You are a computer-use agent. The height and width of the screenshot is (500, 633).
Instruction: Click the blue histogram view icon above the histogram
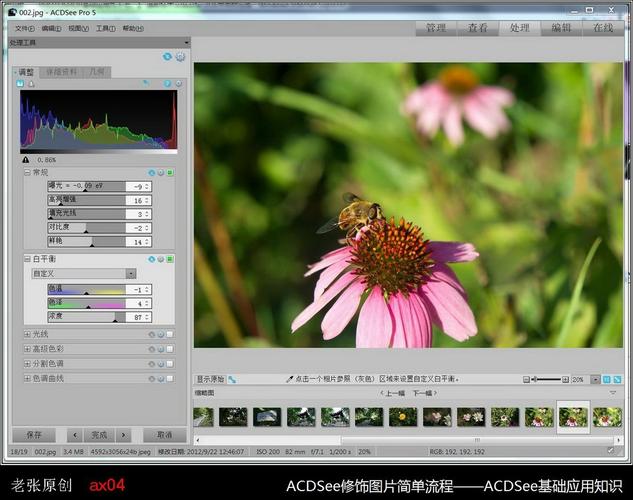coord(20,84)
